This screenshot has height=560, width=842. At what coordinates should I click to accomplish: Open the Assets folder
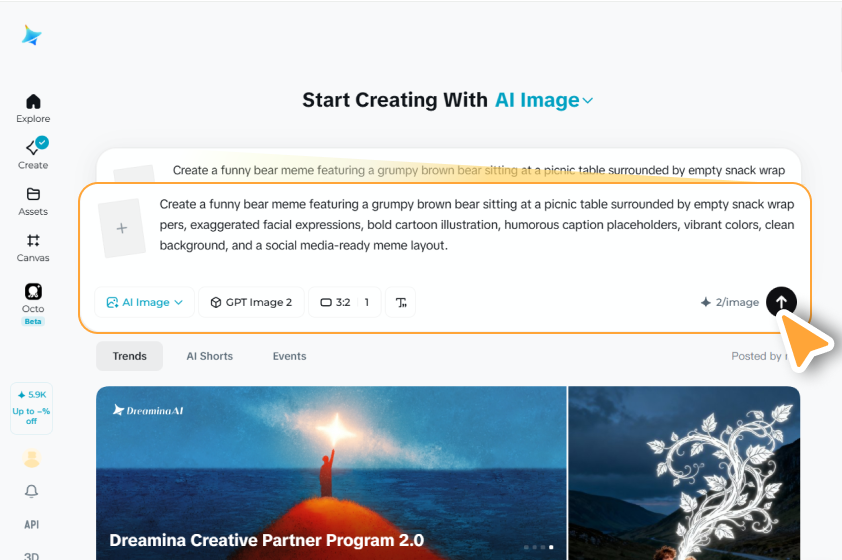click(x=33, y=201)
